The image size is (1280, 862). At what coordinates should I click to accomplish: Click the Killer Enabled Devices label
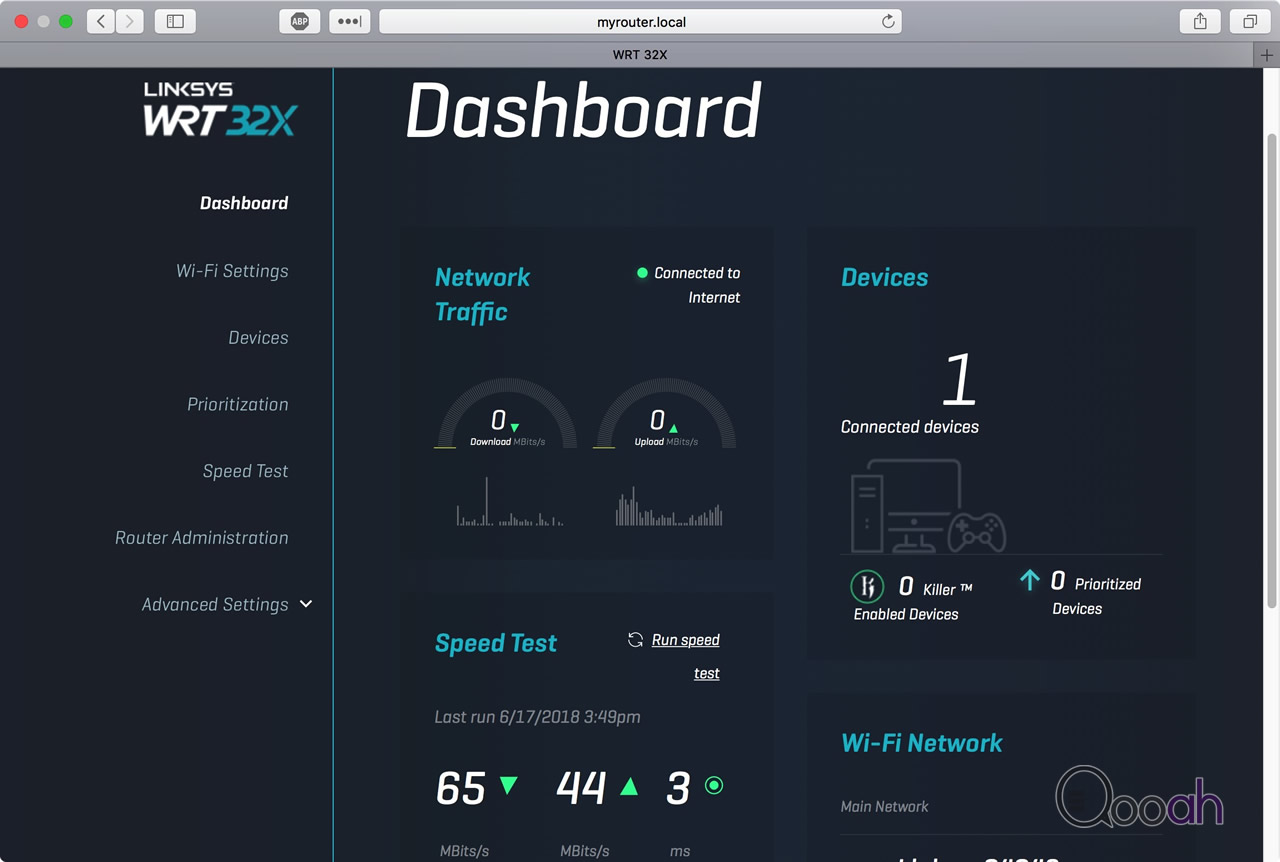coord(912,601)
